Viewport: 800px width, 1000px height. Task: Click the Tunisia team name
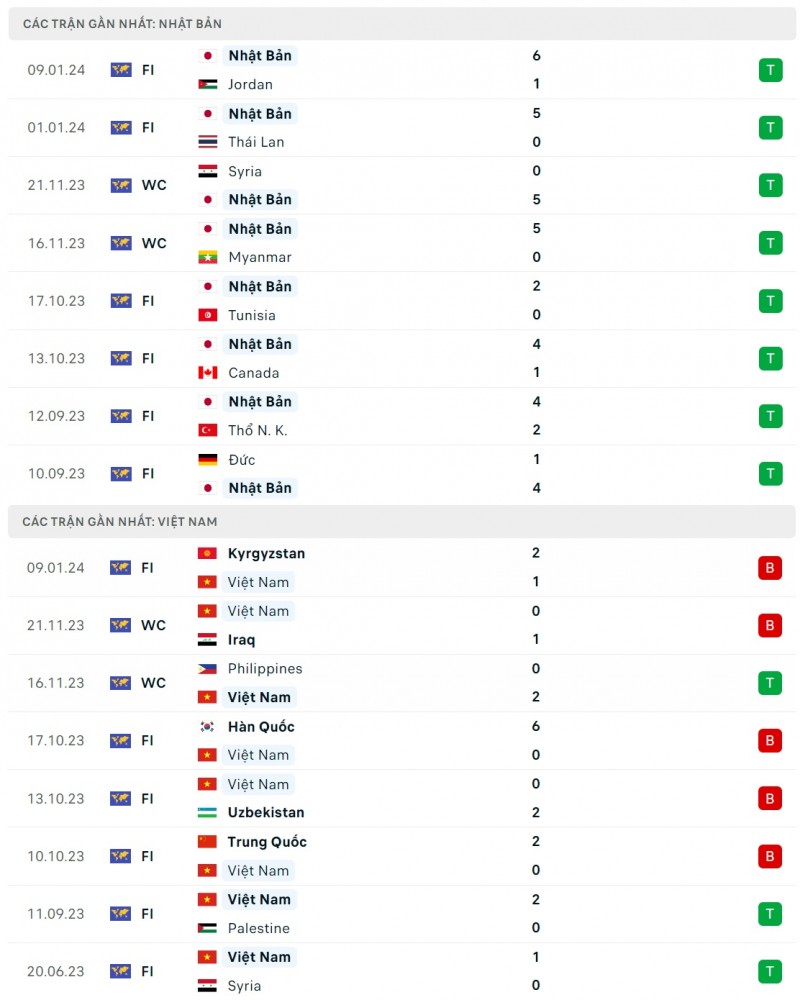click(x=252, y=315)
